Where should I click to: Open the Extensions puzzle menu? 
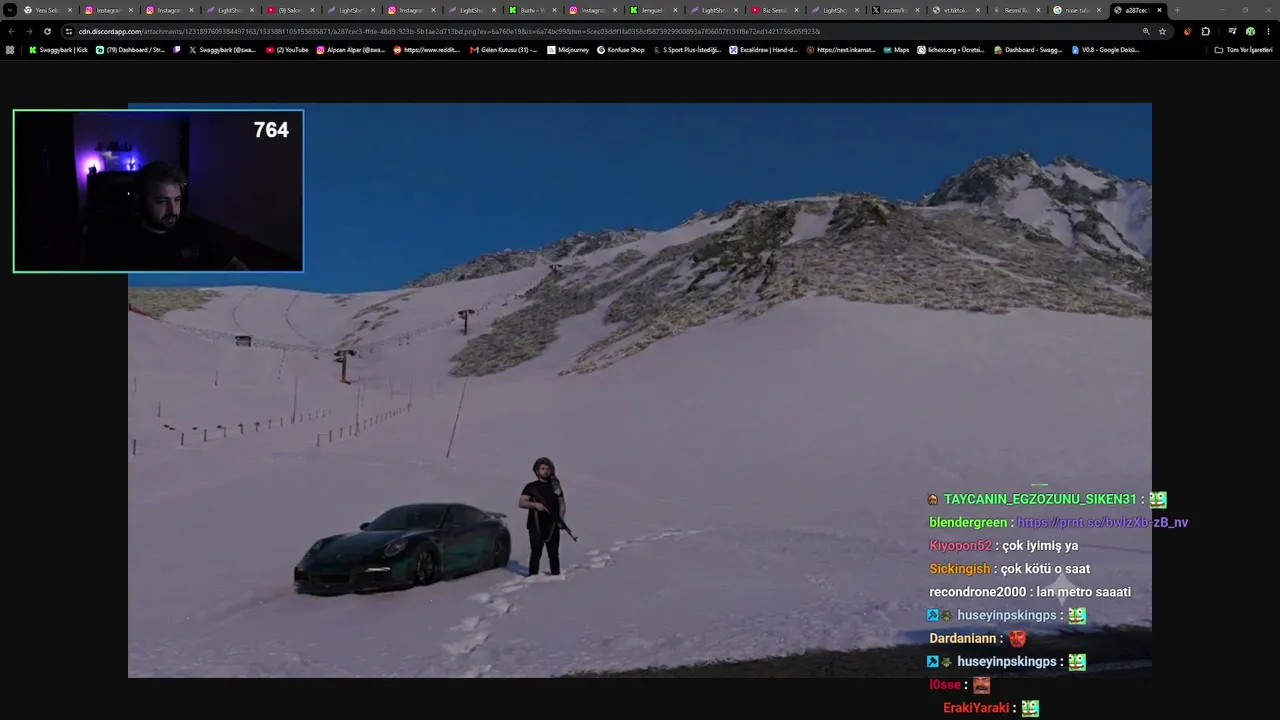1205,31
